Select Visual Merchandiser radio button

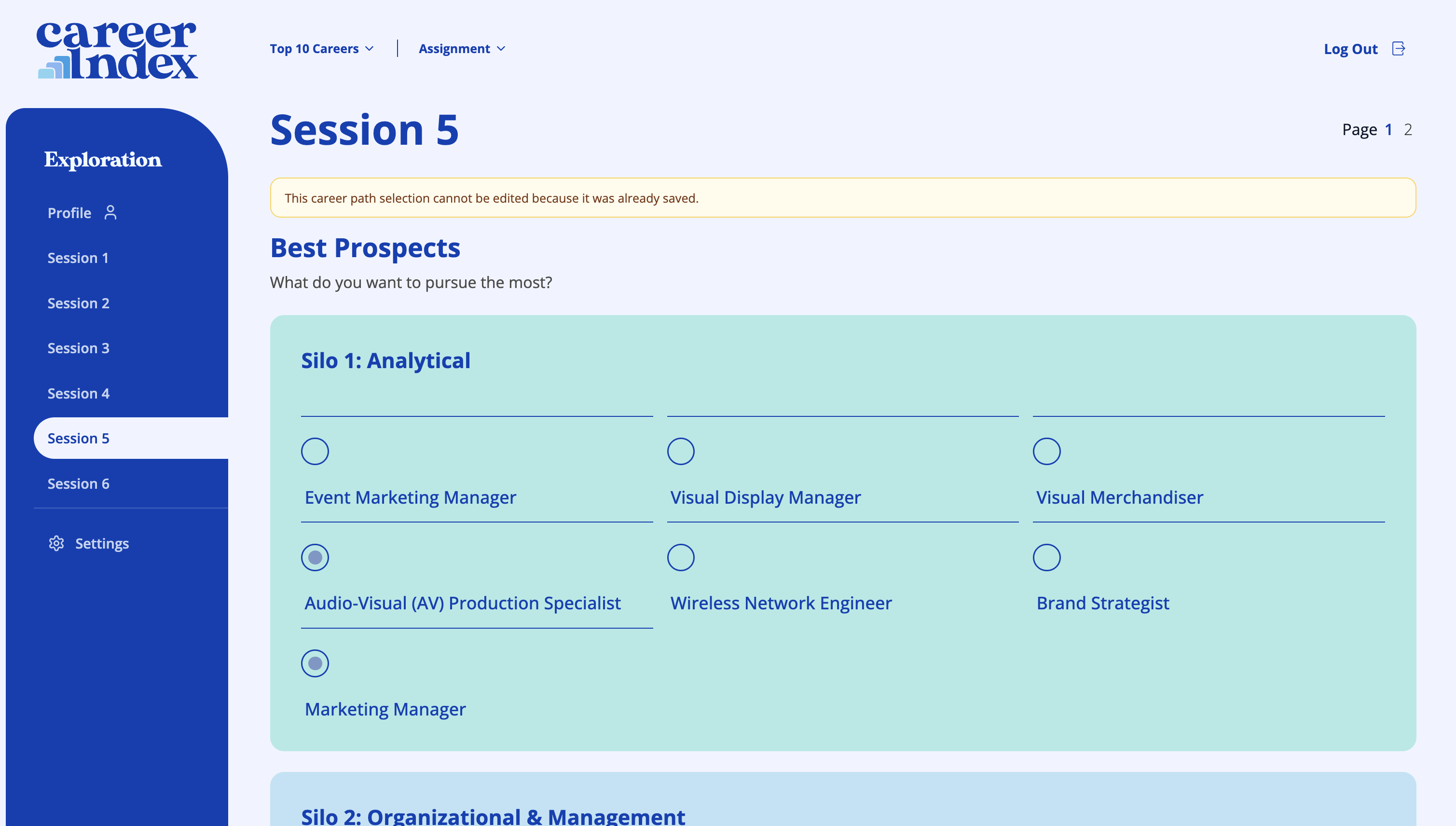1046,452
